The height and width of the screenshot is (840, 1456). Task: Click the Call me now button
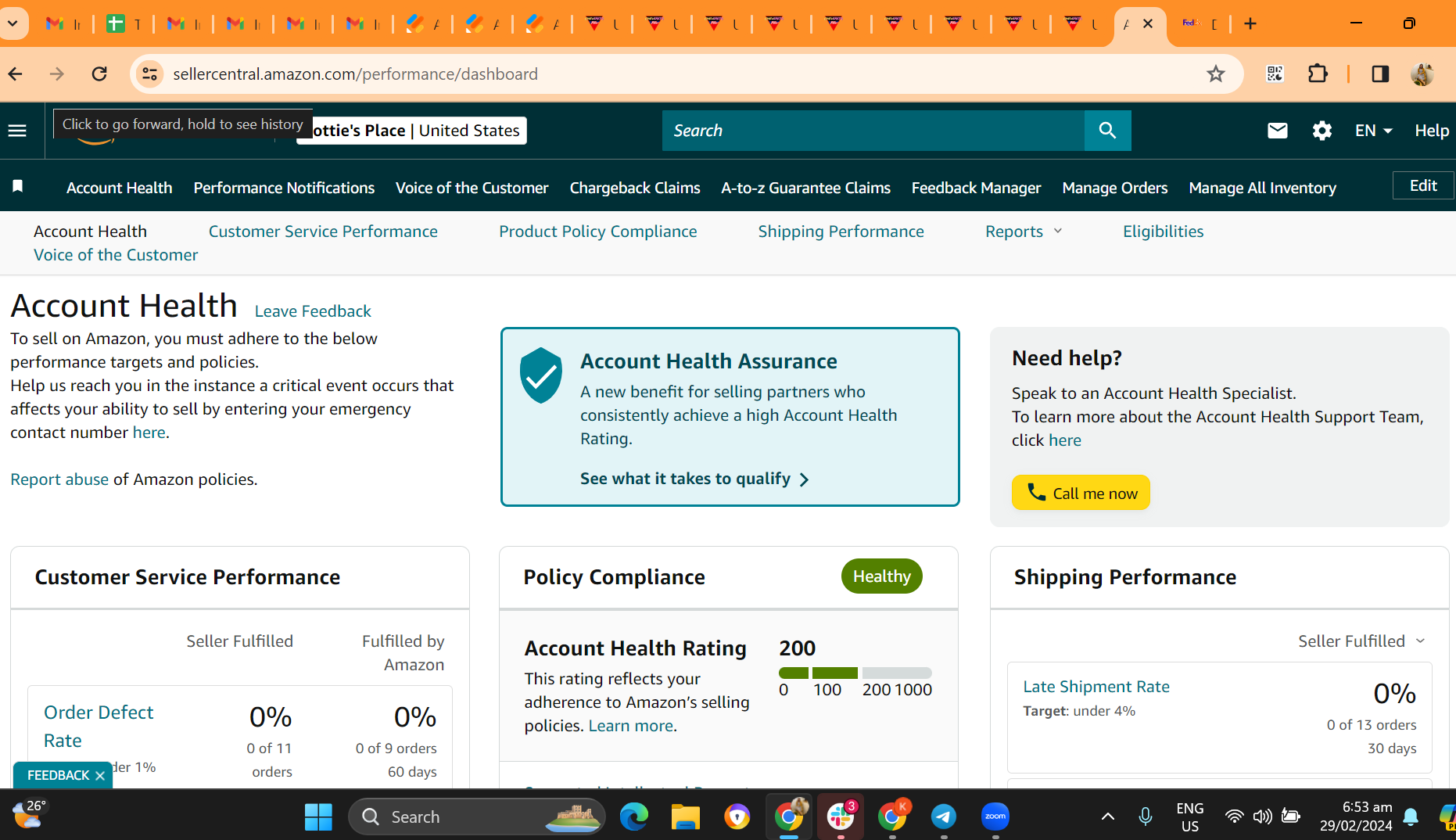(1081, 493)
